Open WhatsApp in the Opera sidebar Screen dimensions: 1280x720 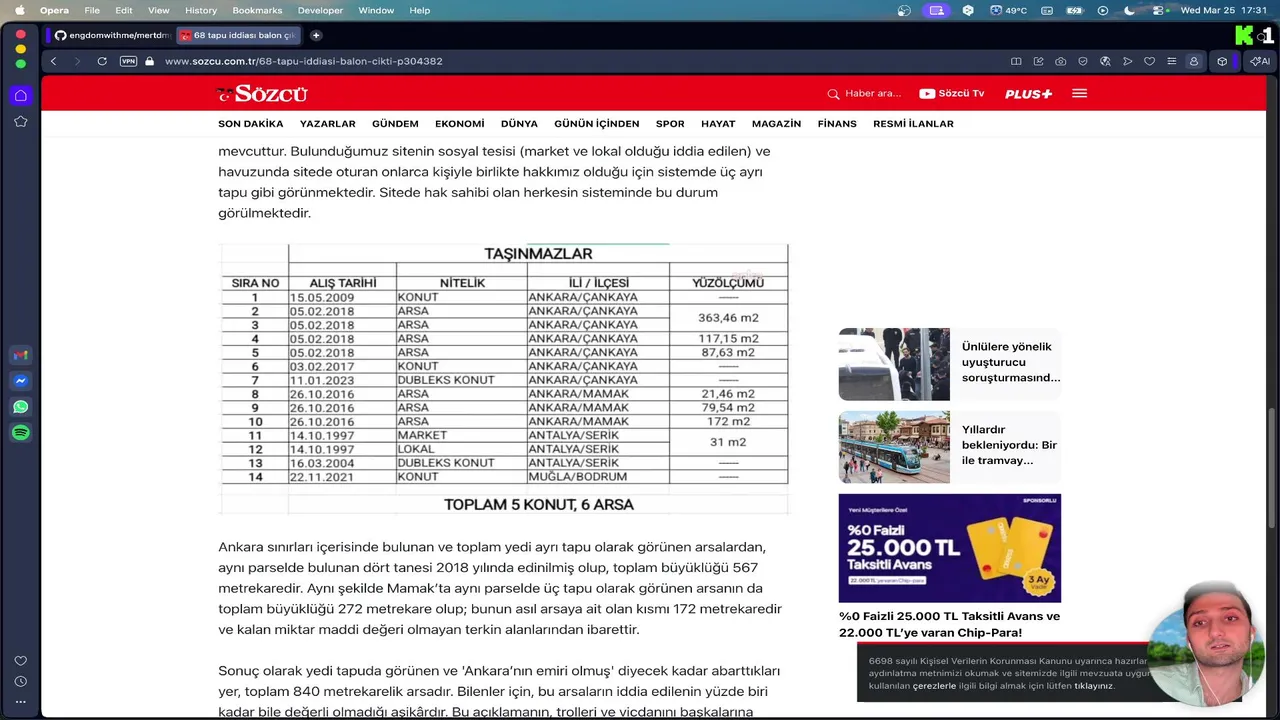[20, 407]
